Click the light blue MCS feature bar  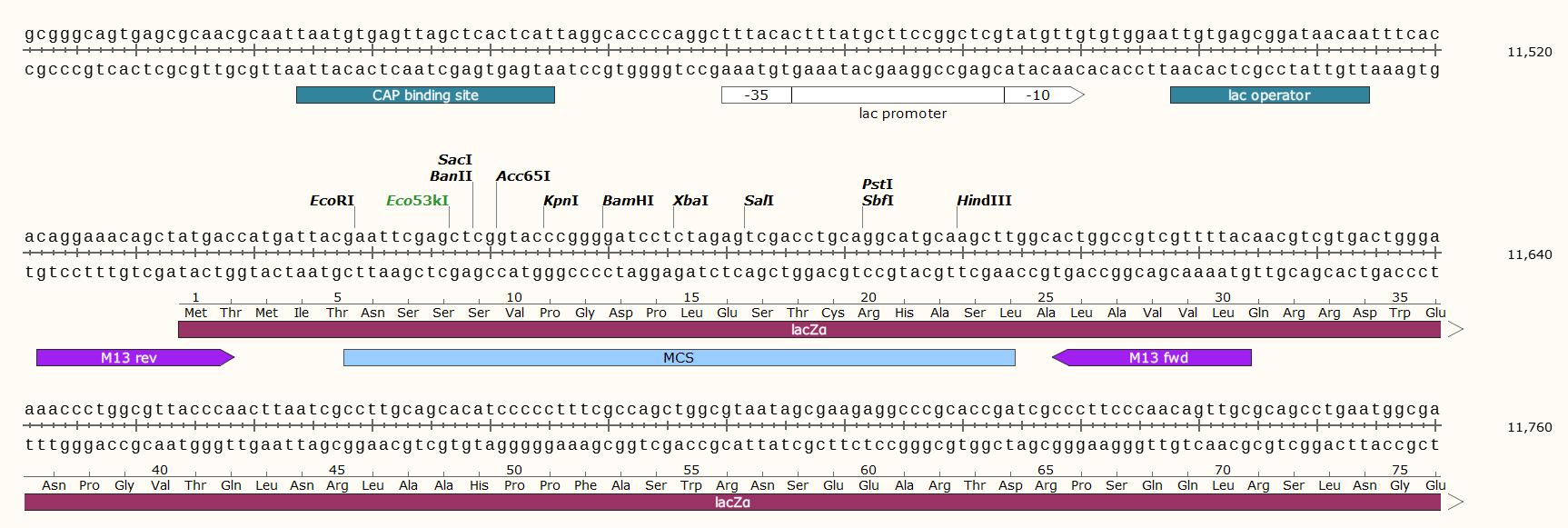679,358
